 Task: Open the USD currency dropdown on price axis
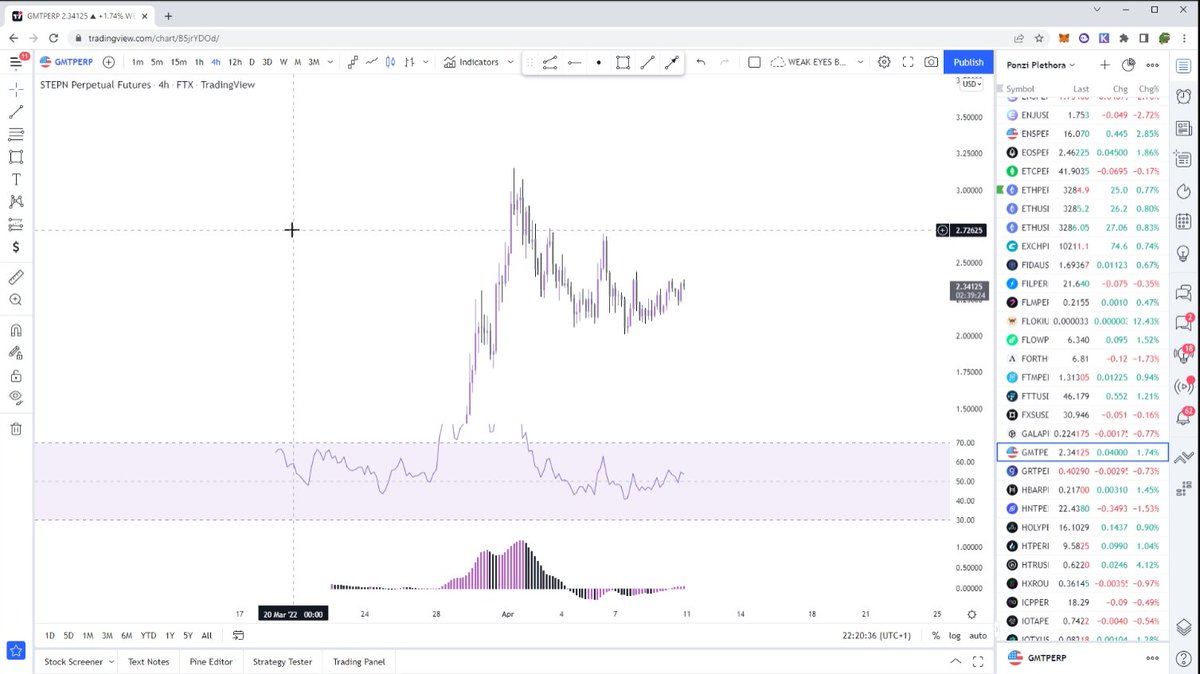point(971,84)
